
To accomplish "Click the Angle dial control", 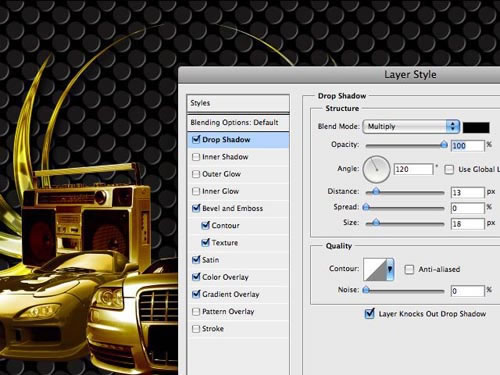I will [376, 169].
